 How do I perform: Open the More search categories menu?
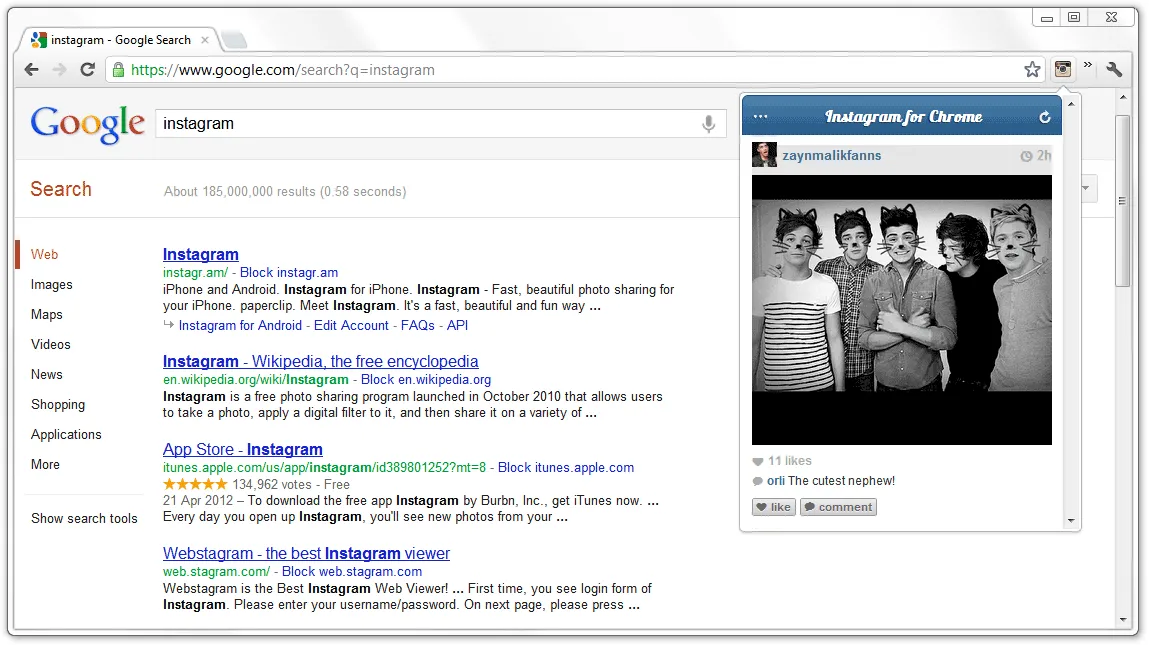(45, 464)
